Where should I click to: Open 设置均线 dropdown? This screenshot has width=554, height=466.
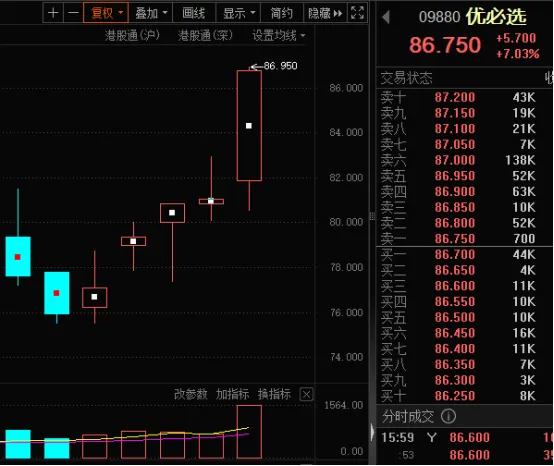tap(279, 35)
